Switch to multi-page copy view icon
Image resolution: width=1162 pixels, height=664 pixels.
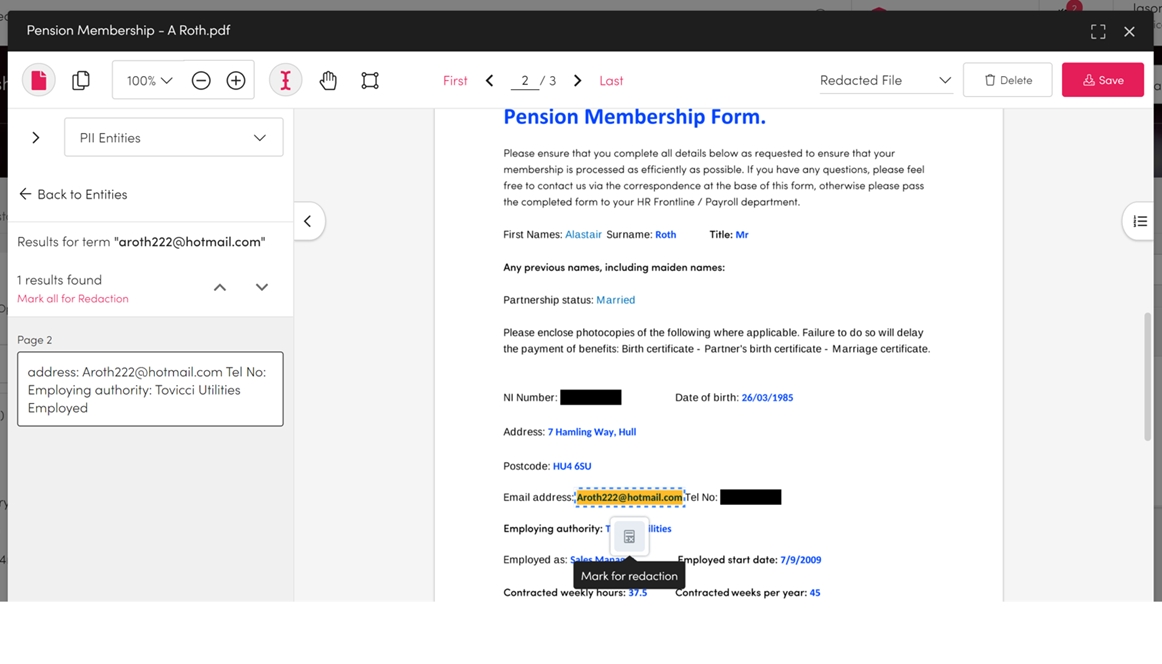(x=81, y=80)
